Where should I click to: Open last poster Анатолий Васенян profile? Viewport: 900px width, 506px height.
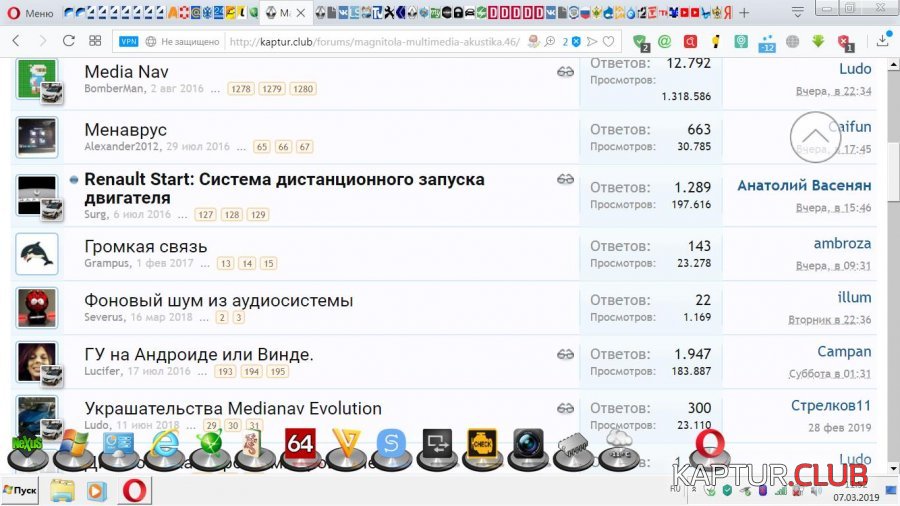(804, 186)
